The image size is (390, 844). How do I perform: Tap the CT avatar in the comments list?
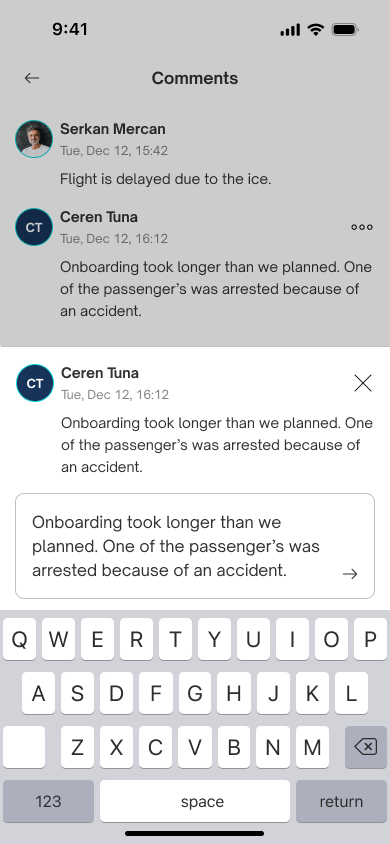34,227
